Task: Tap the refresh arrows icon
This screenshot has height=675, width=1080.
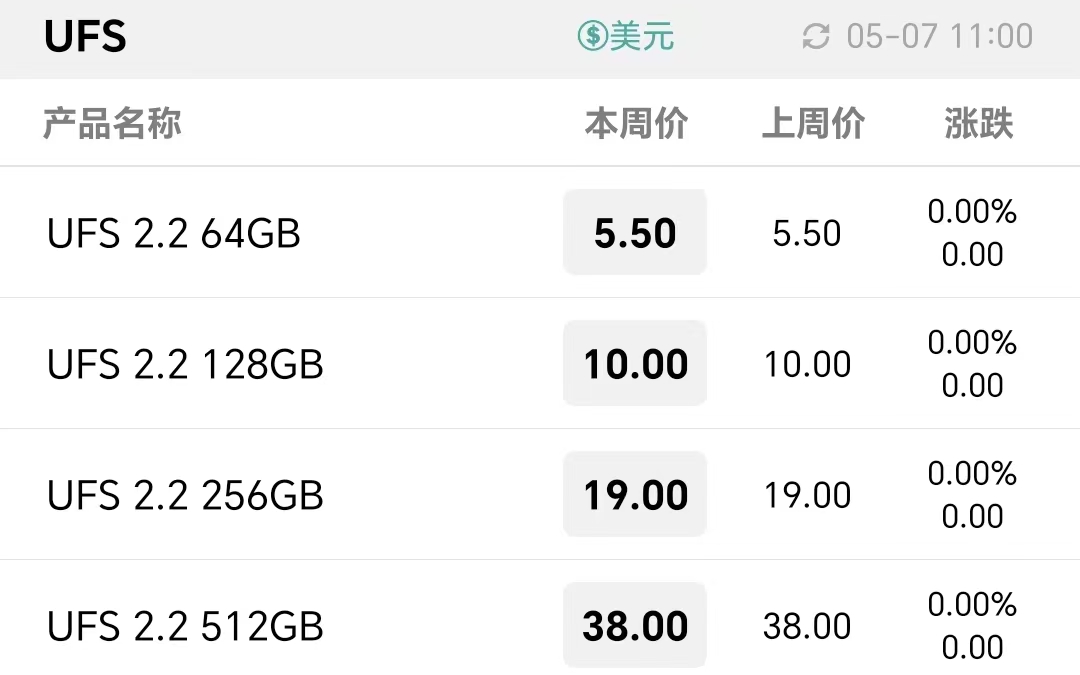Action: (x=816, y=37)
